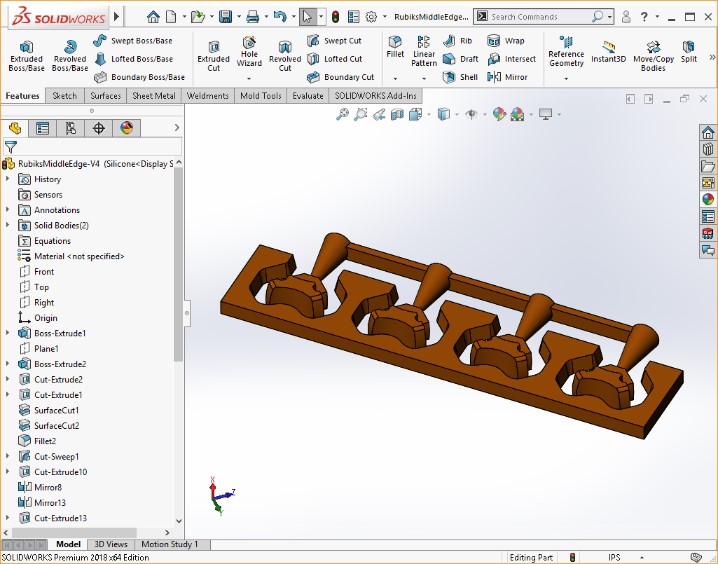Screen dimensions: 718x564
Task: Open the Fillet dropdown arrow
Action: (x=395, y=79)
